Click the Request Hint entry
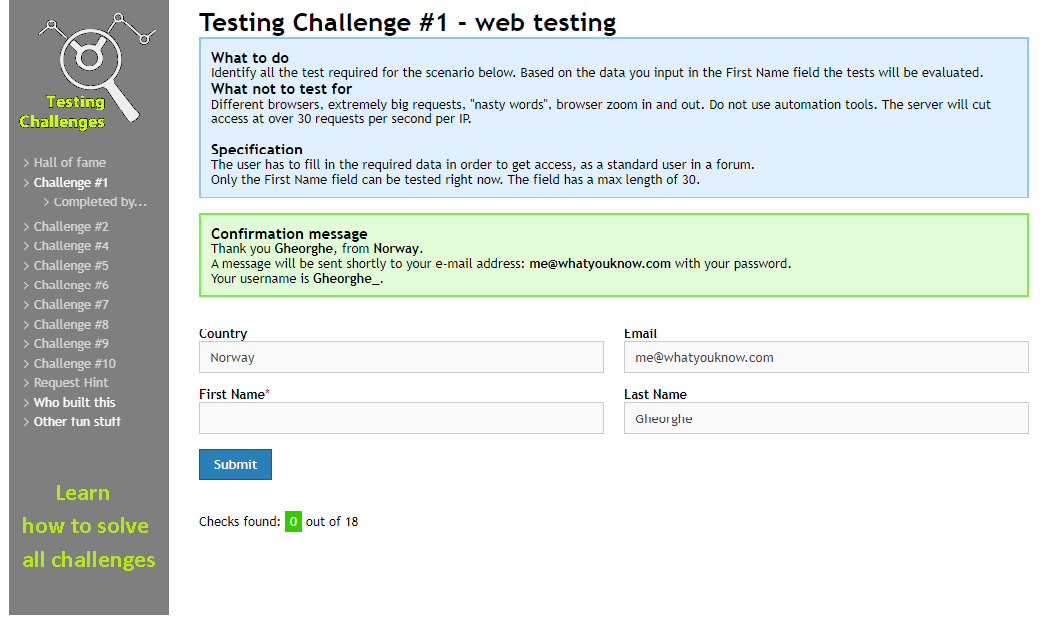The height and width of the screenshot is (629, 1061). pos(70,382)
